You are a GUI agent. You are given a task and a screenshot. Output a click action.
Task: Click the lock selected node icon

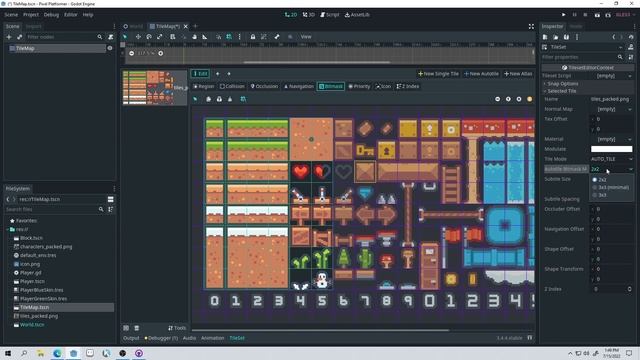click(253, 37)
